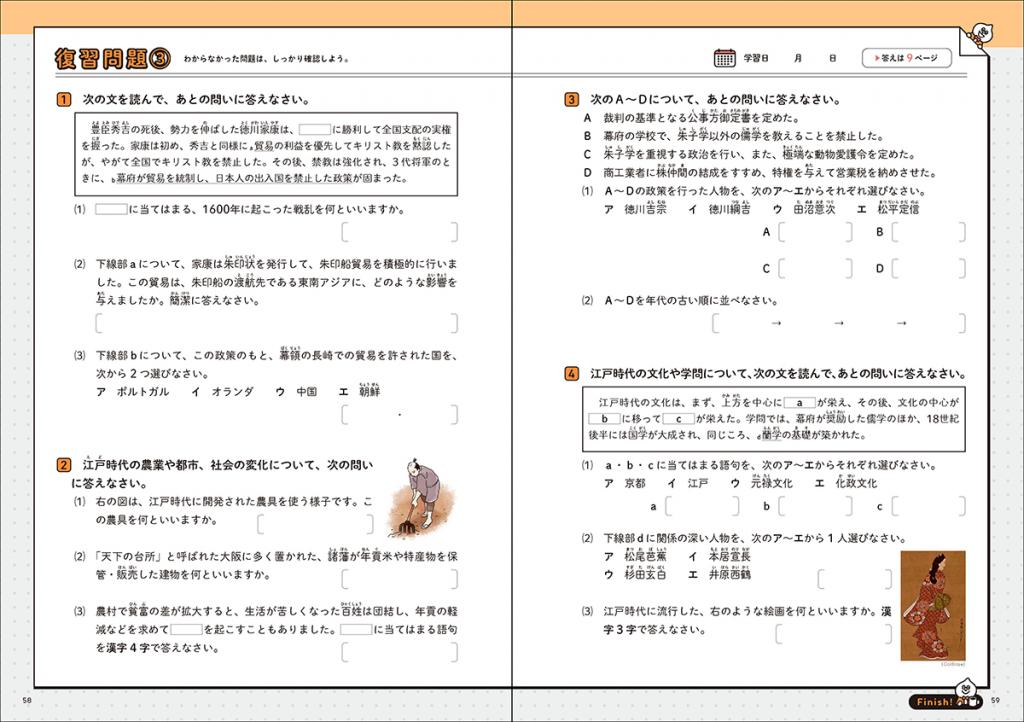Click the blank box after 徳川家康は in the passage
This screenshot has width=1024, height=722.
[315, 129]
